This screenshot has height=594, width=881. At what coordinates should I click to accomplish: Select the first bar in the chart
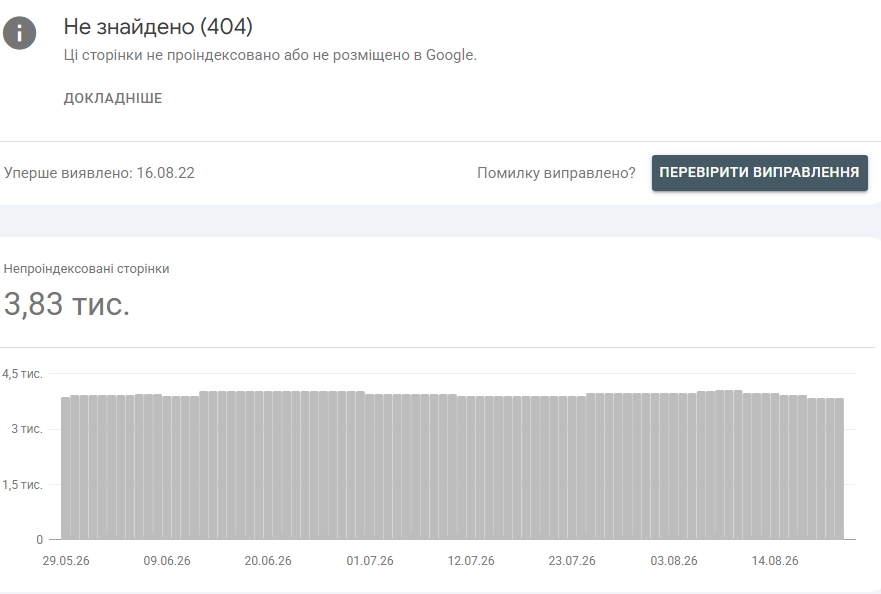point(66,468)
